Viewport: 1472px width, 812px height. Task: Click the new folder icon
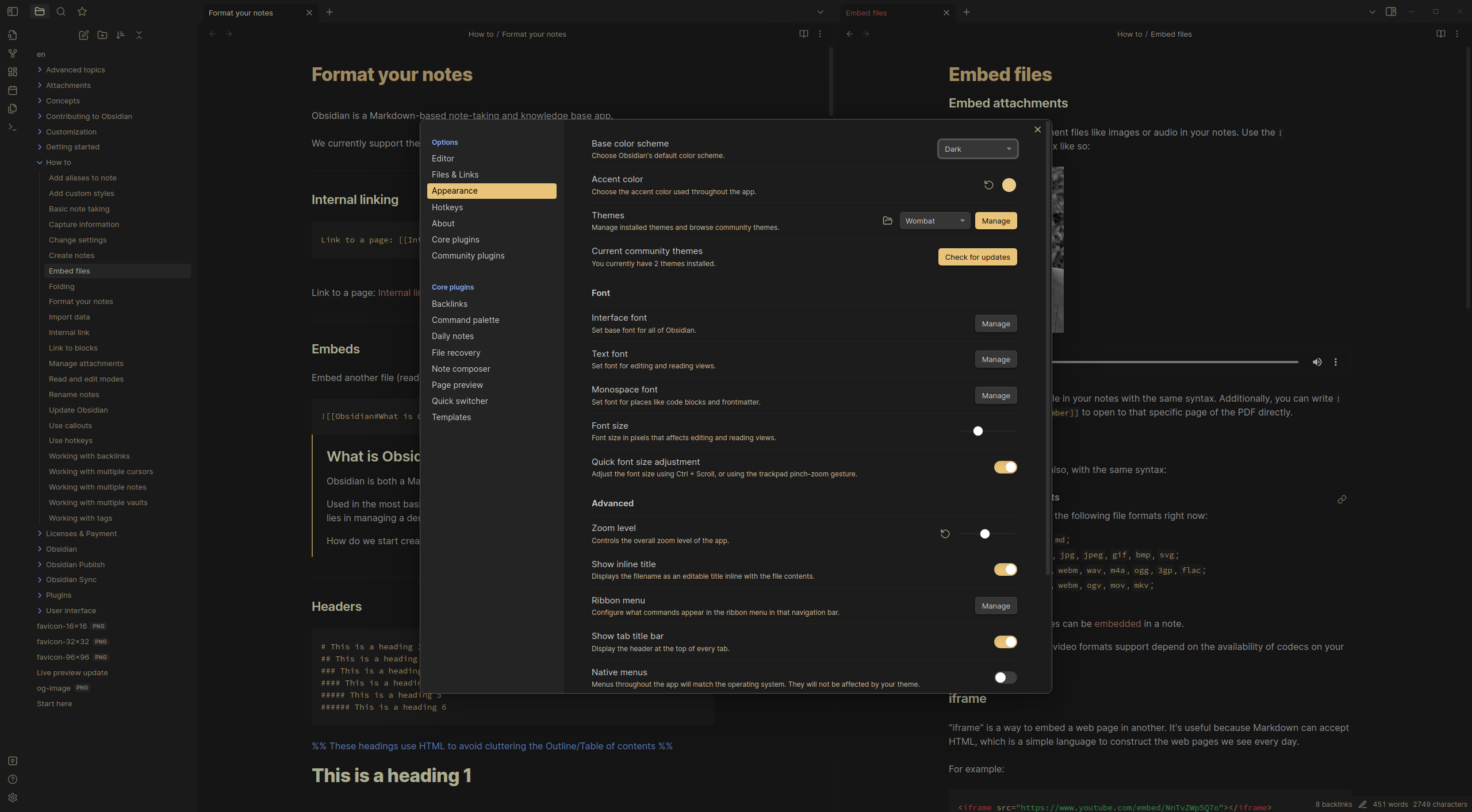pos(102,35)
